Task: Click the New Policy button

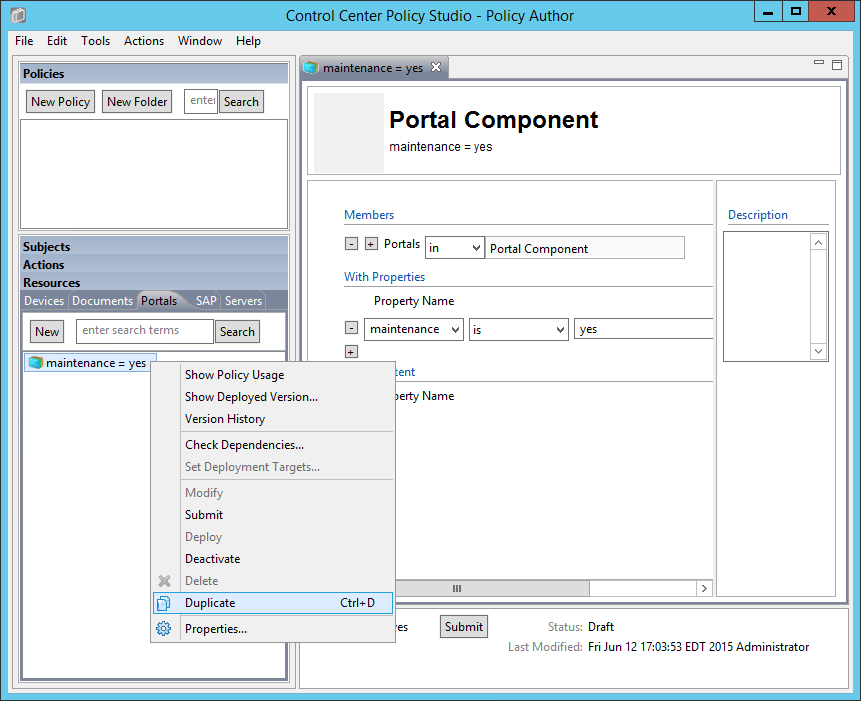Action: click(x=60, y=102)
